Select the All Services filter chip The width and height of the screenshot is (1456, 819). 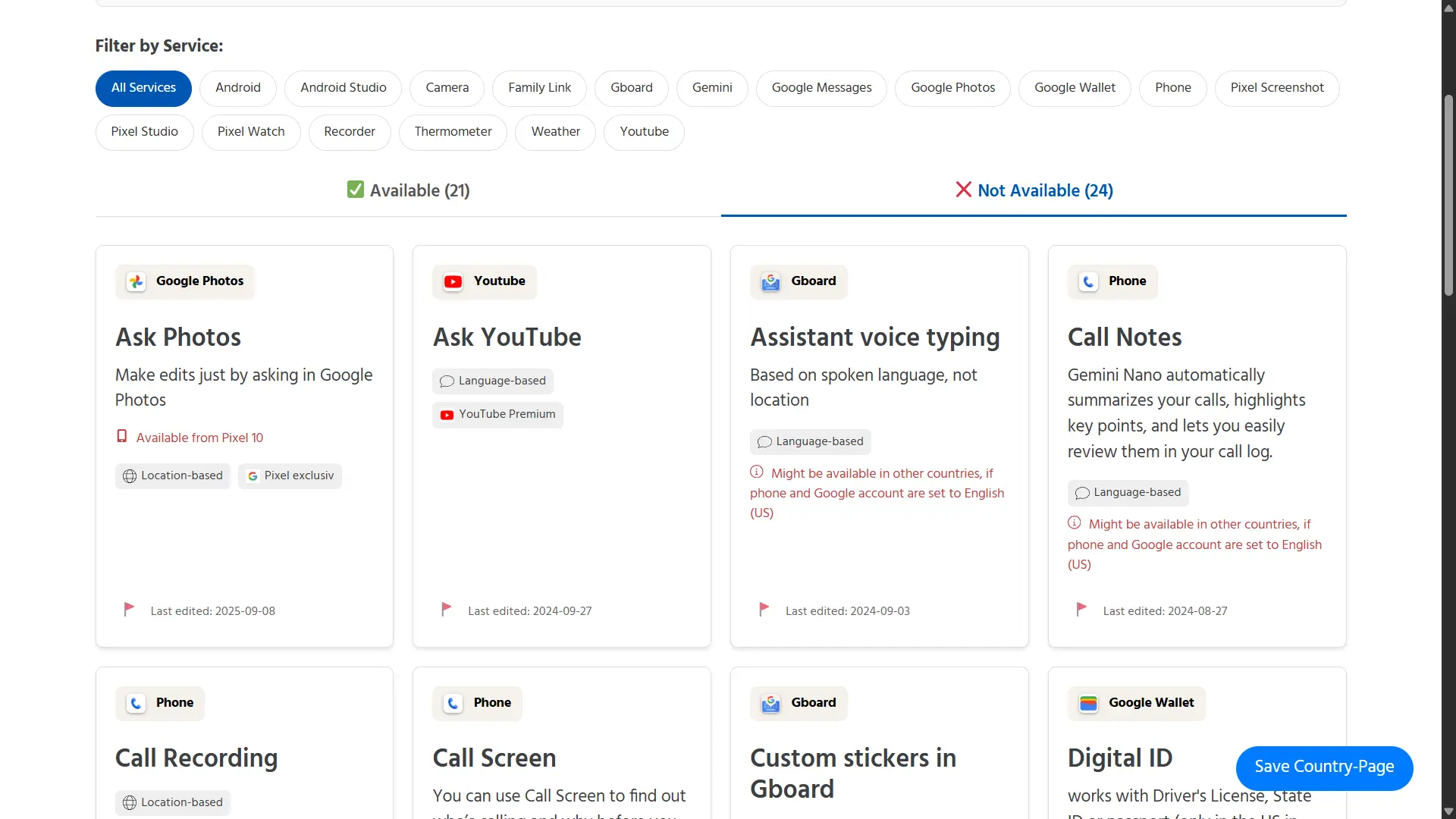(x=143, y=88)
